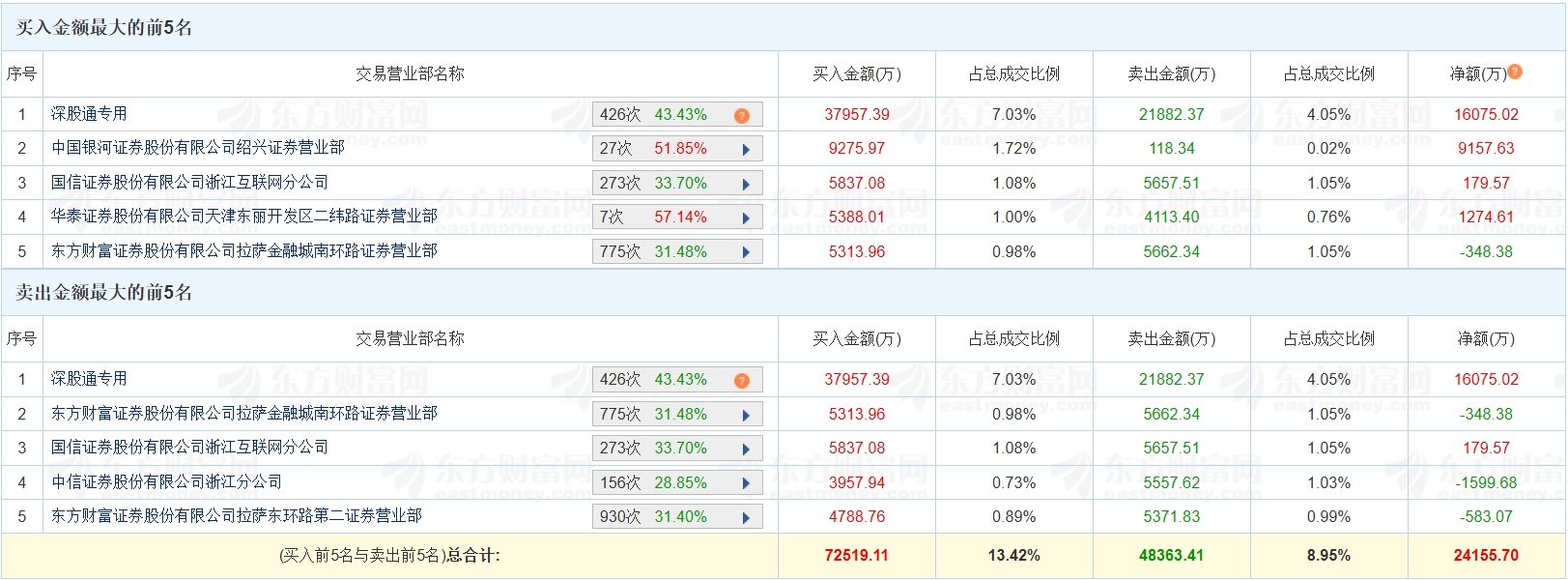Click buy amount value 4788.76

[x=857, y=516]
